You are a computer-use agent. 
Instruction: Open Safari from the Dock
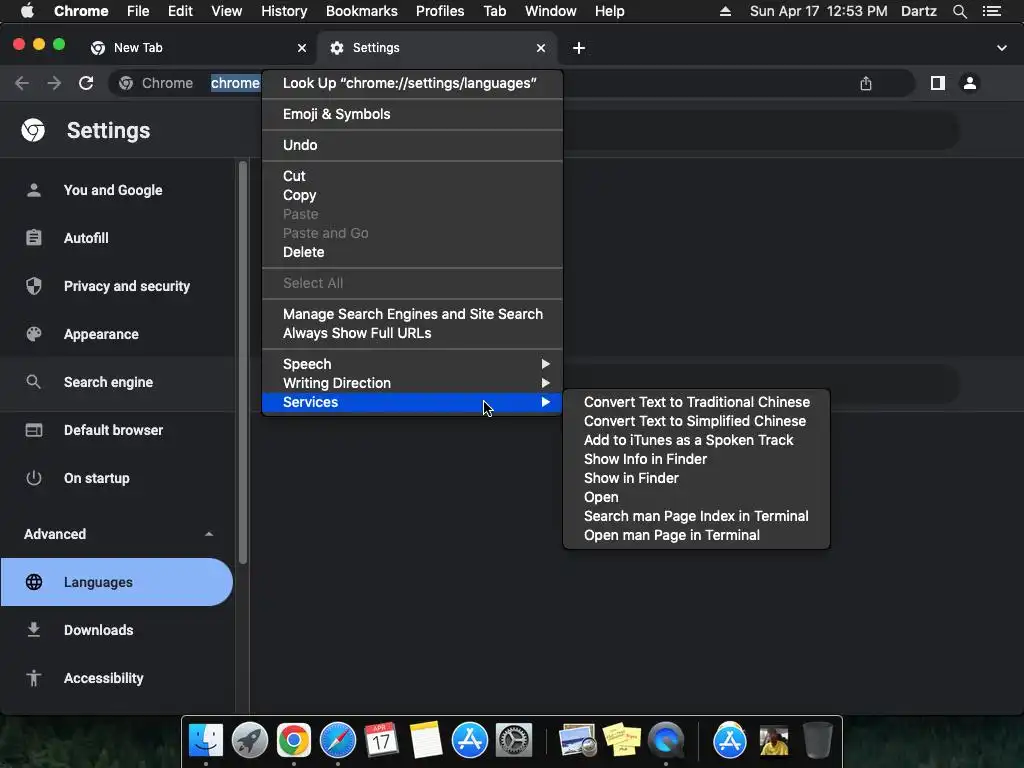(x=338, y=741)
